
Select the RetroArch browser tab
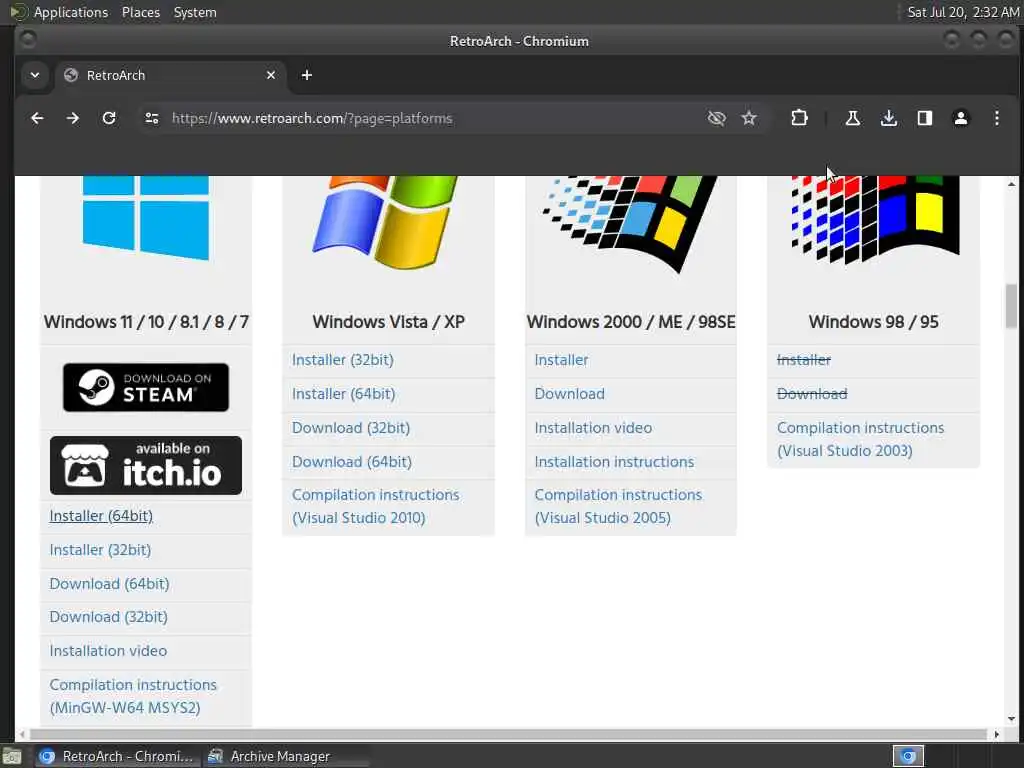coord(170,75)
